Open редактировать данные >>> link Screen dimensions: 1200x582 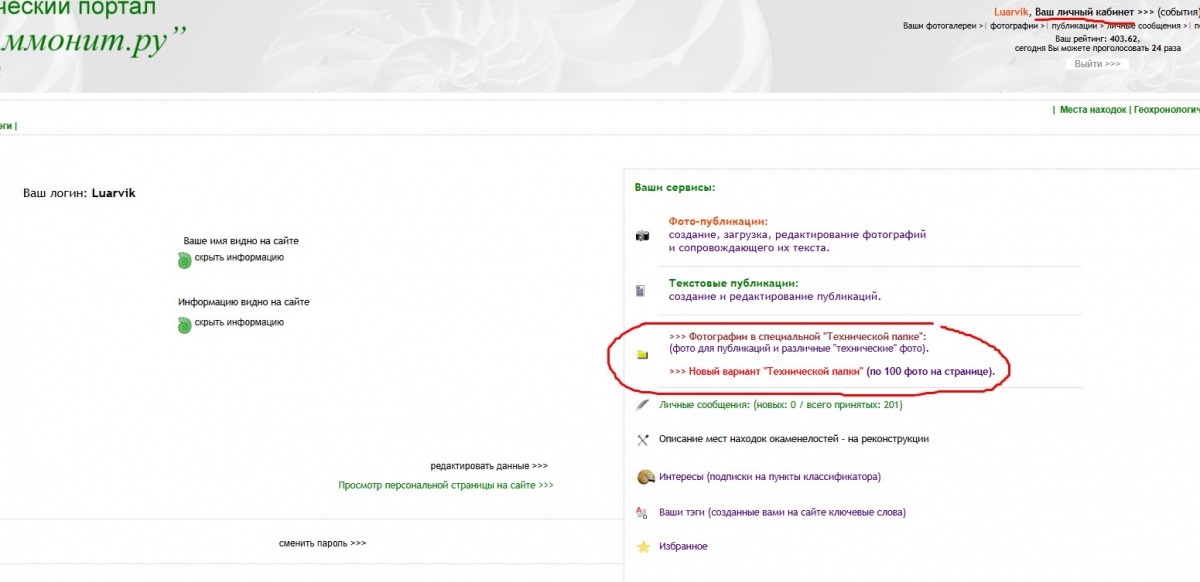[x=489, y=466]
